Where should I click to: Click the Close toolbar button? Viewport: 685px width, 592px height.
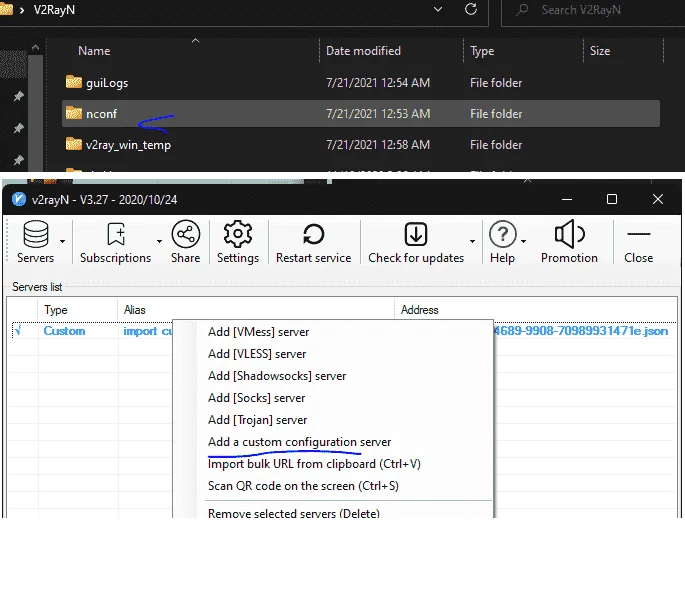[638, 242]
